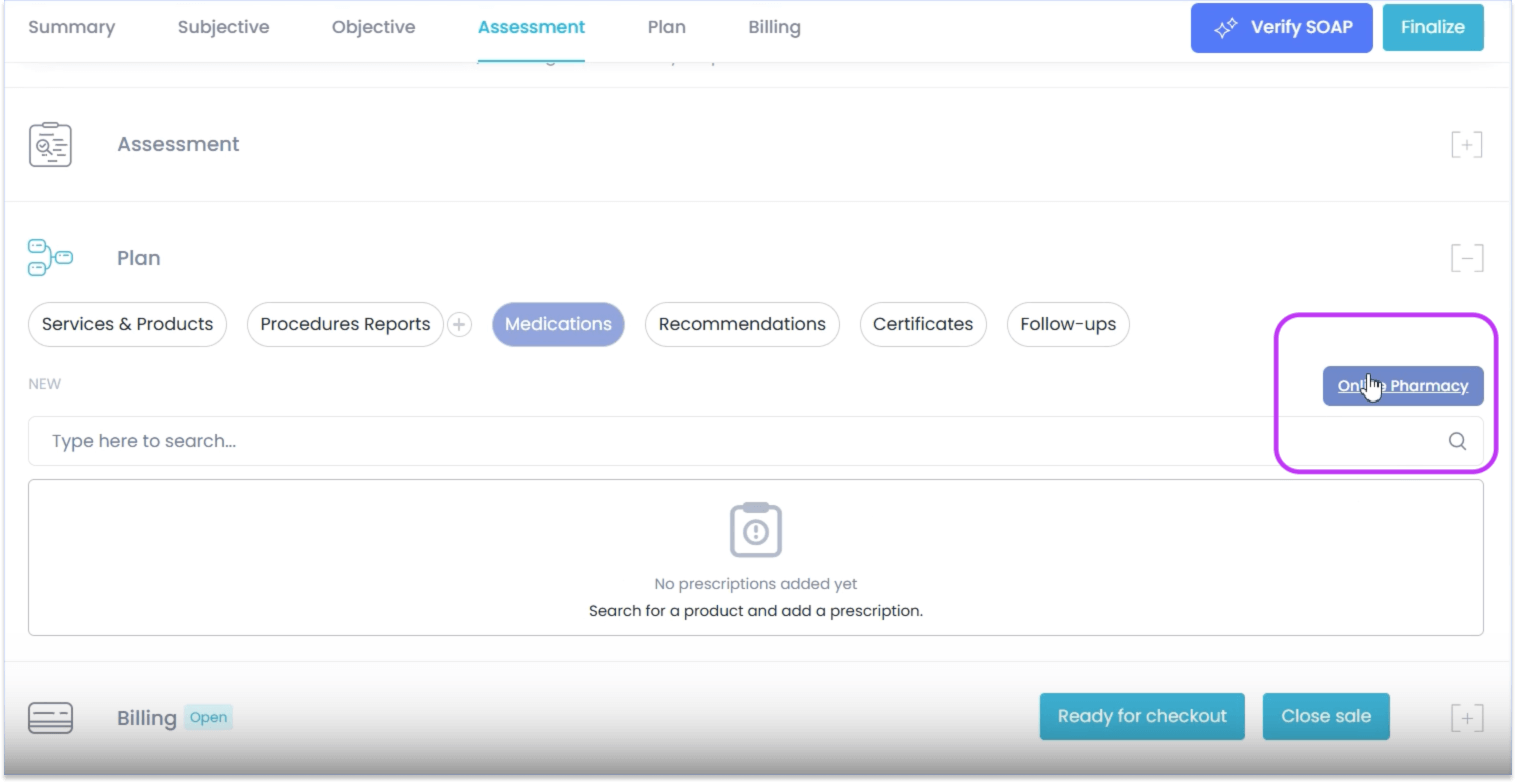Click the Billing credit card icon

(50, 718)
